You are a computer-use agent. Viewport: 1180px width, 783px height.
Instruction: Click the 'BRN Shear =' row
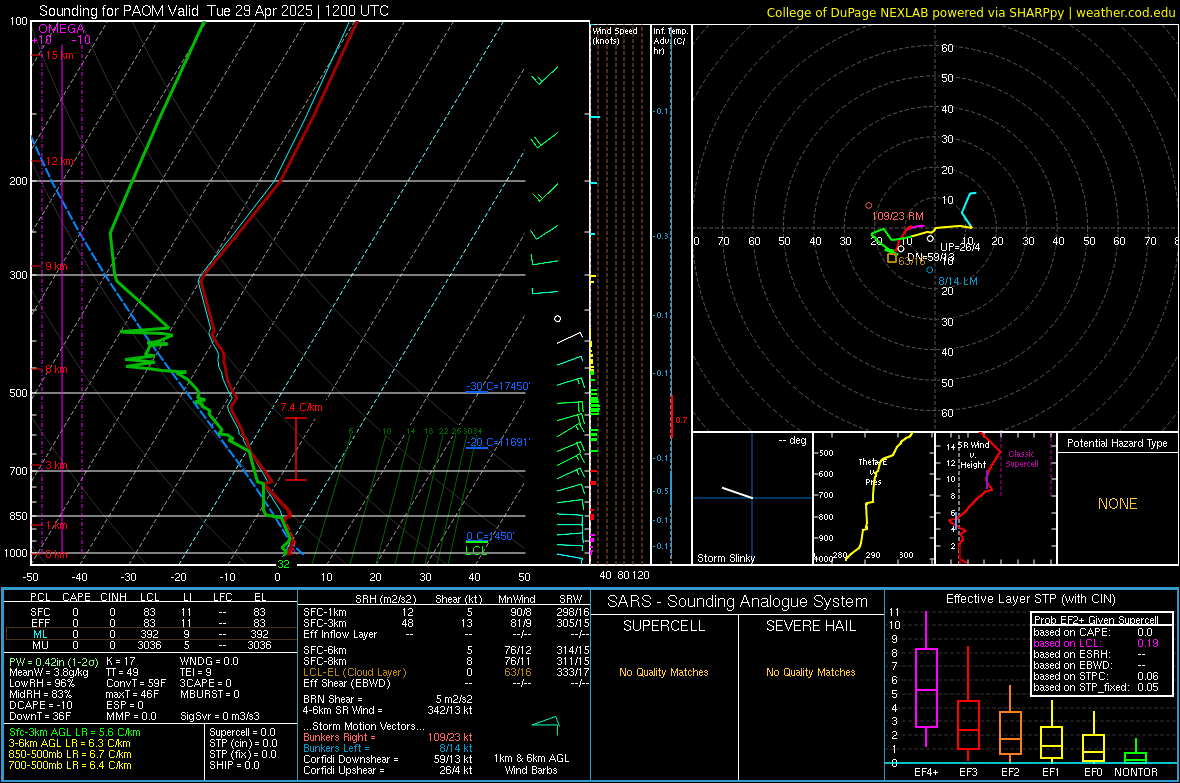point(388,699)
